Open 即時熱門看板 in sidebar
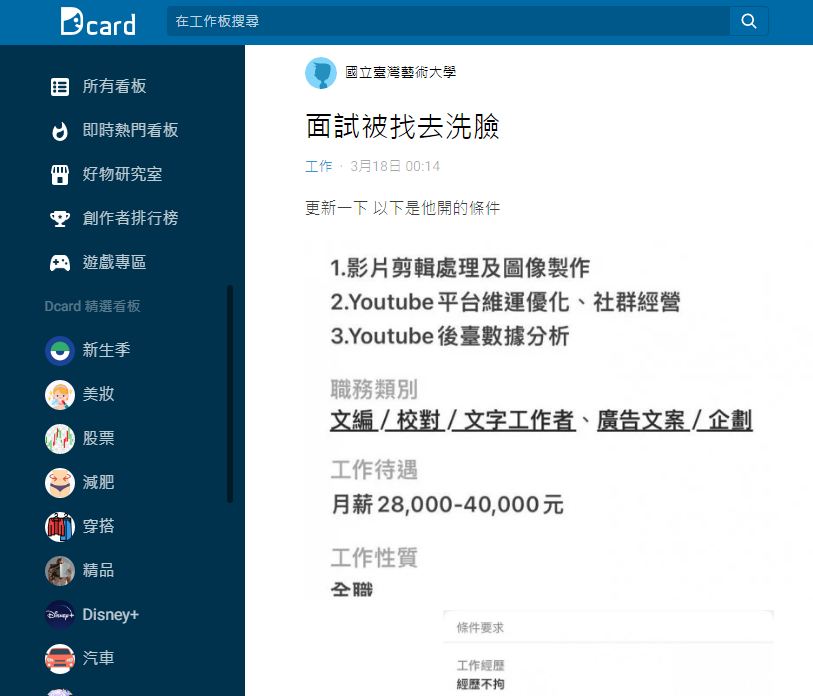This screenshot has width=813, height=696. [x=130, y=130]
